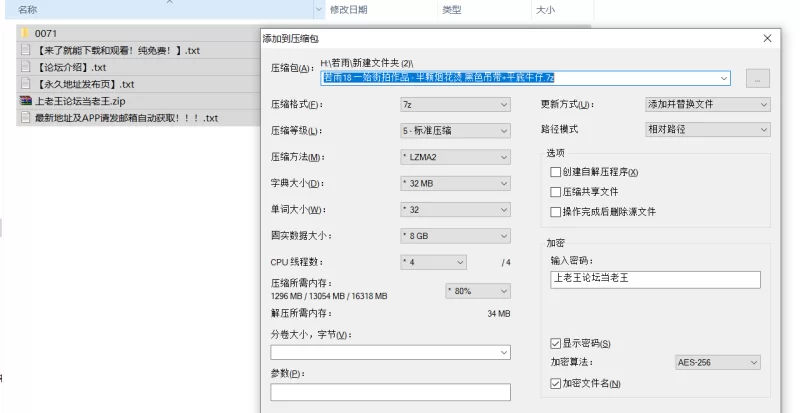
Task: Click the 最新地址及APP请发邮箱自动获取 txt file icon
Action: point(26,118)
